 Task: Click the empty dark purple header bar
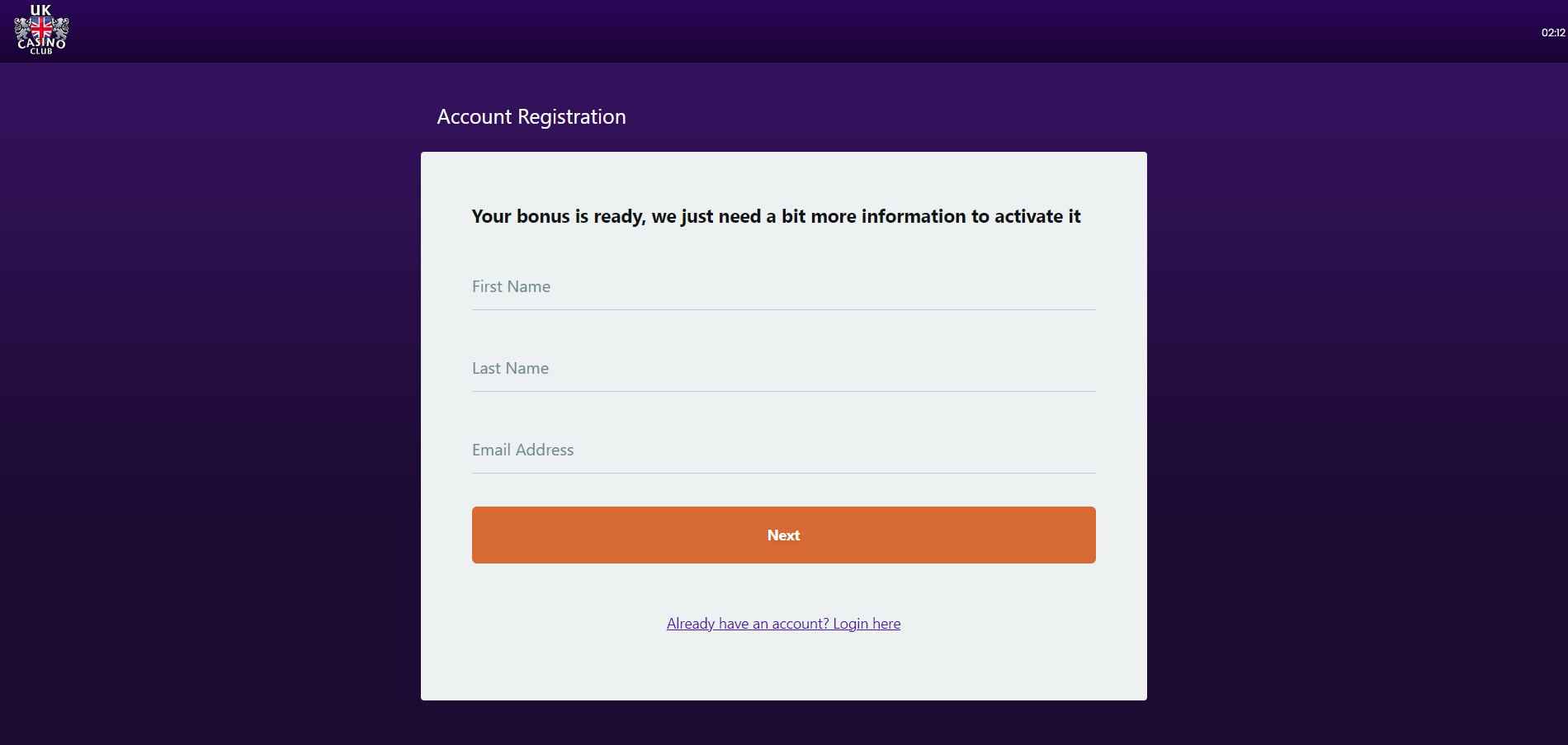pyautogui.click(x=784, y=31)
